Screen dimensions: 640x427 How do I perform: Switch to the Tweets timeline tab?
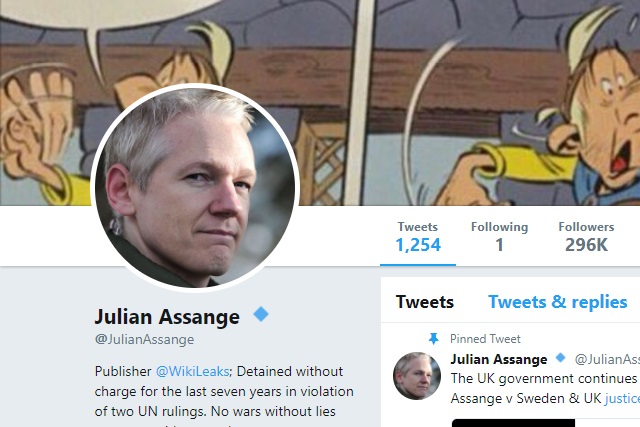point(424,302)
